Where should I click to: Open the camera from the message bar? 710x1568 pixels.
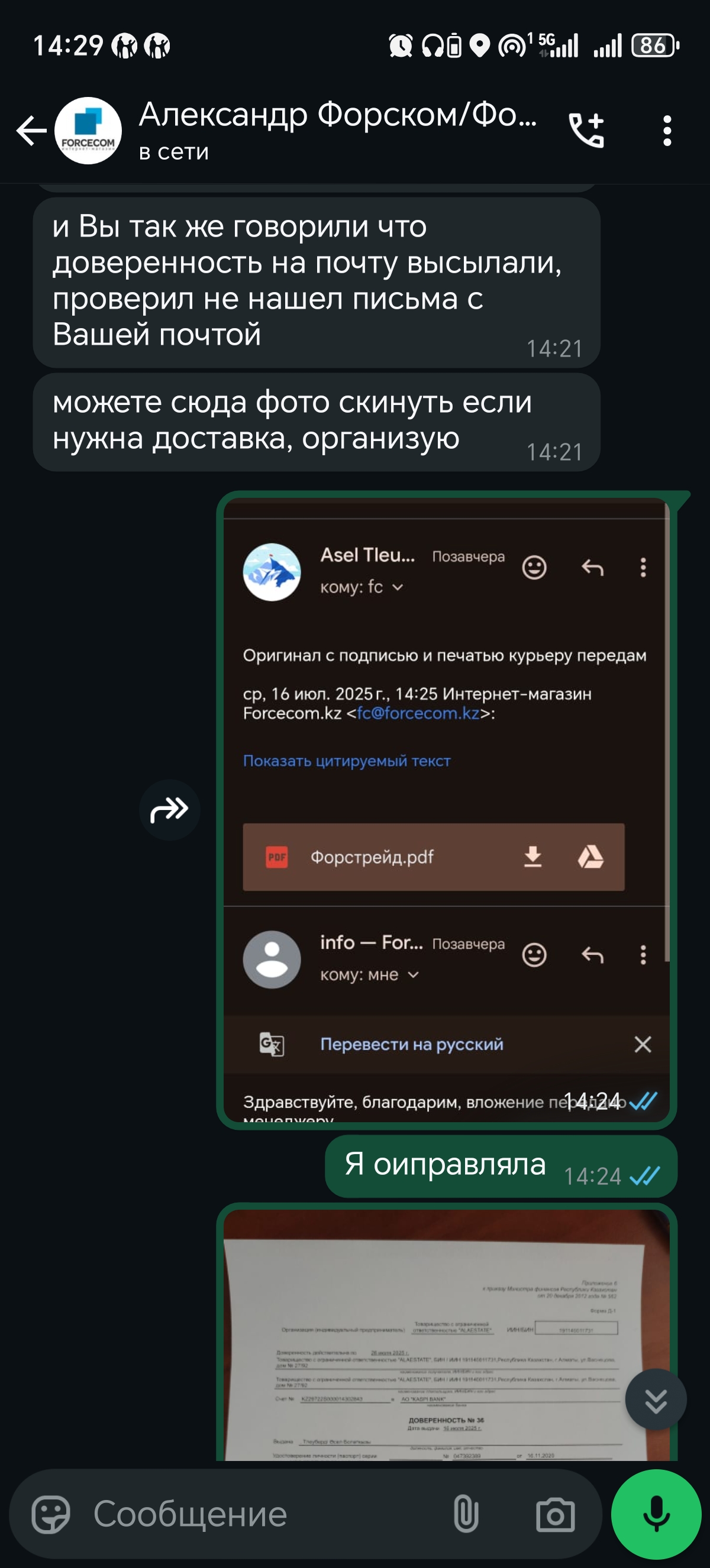point(555,1514)
